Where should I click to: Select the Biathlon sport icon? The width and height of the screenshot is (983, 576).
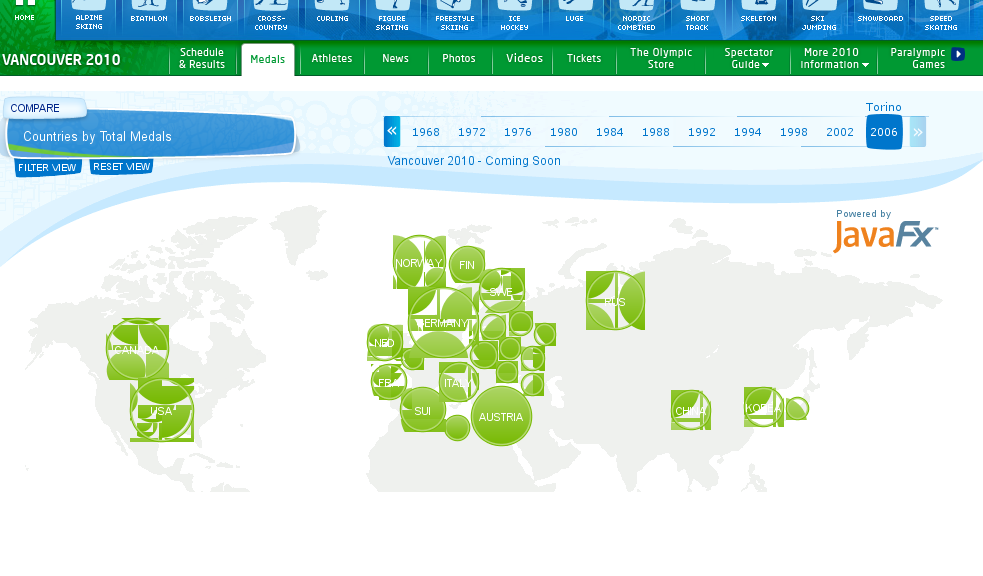[149, 17]
